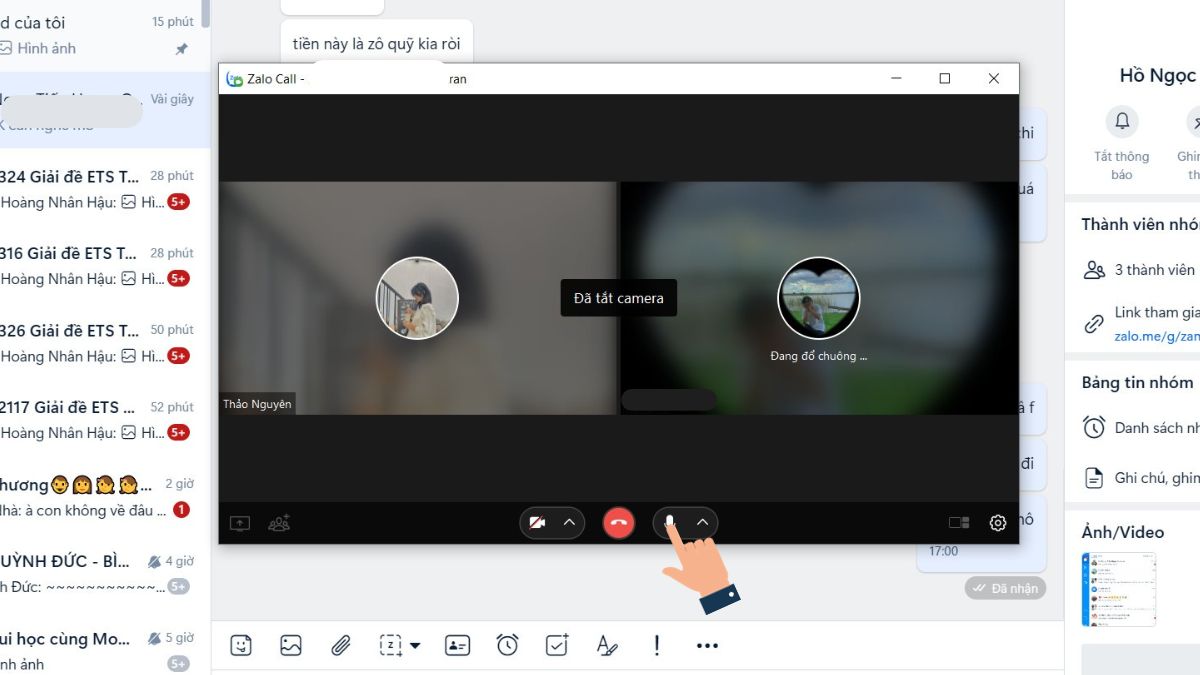Viewport: 1200px width, 675px height.
Task: Send a contact card from the toolbar
Action: pos(457,646)
